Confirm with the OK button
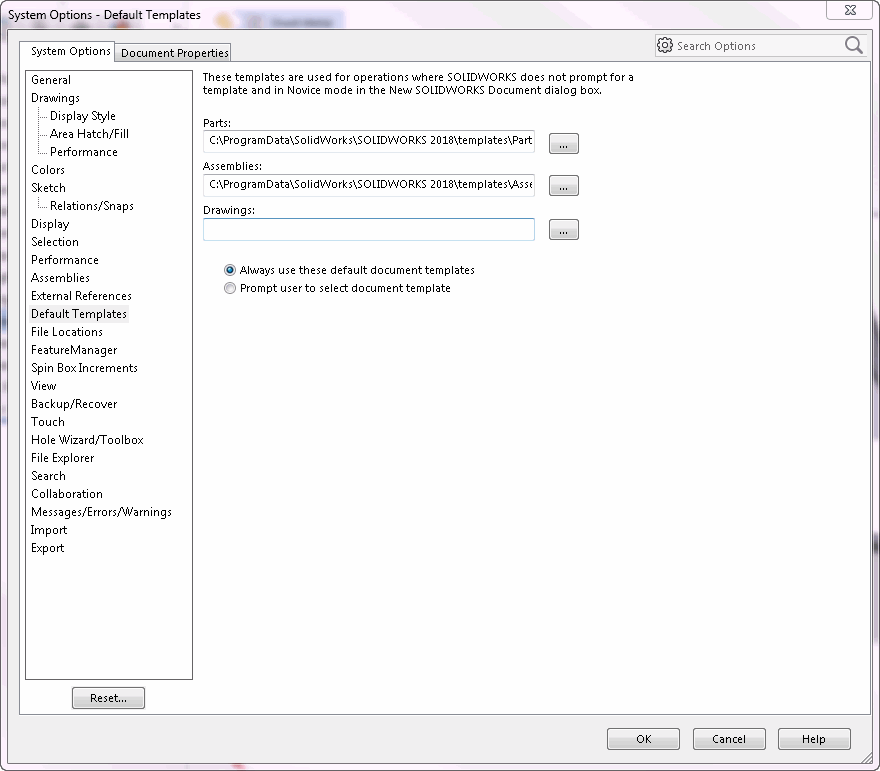The image size is (880, 771). [643, 739]
